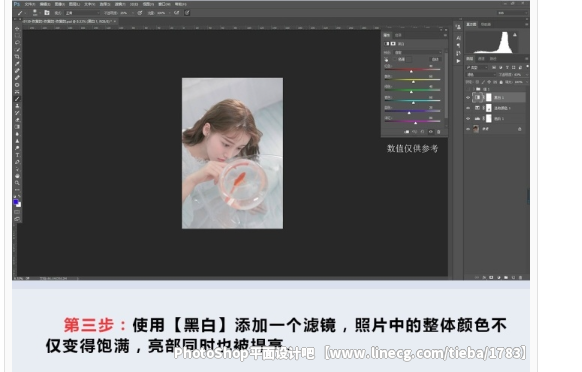
Task: Select the Move tool
Action: pos(17,29)
